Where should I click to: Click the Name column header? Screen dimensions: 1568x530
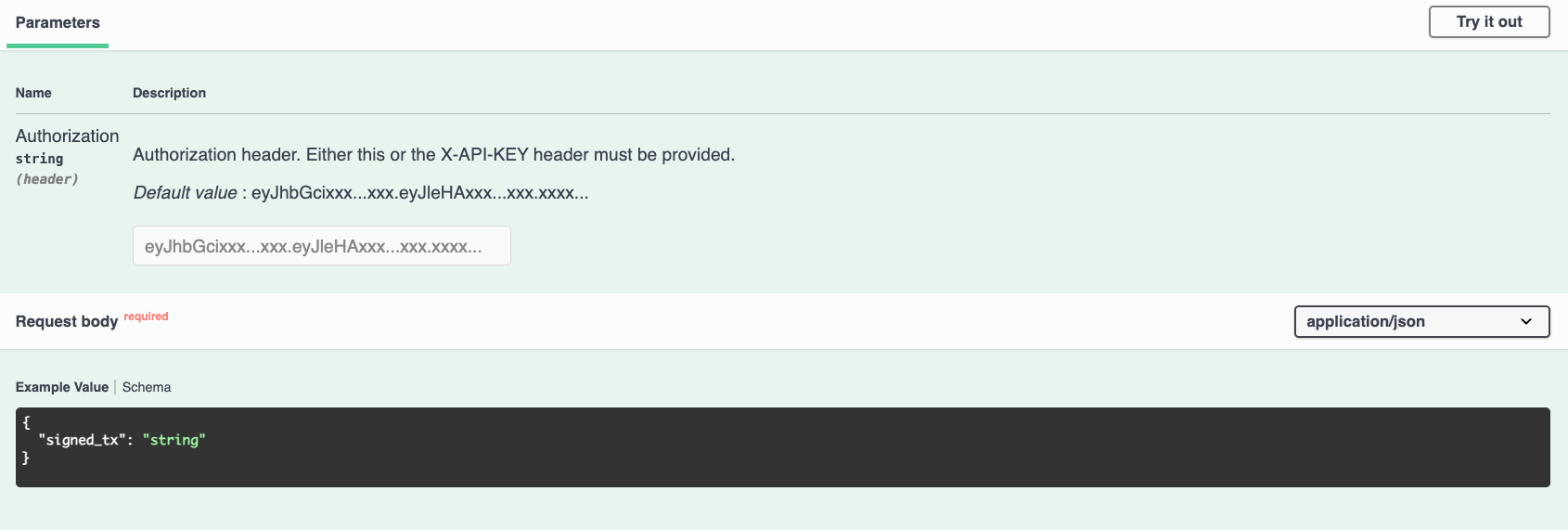[33, 93]
